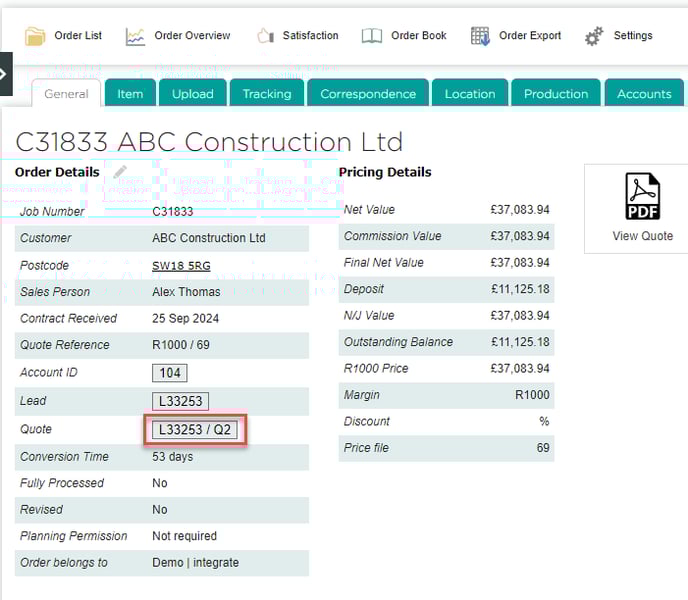The width and height of the screenshot is (688, 600).
Task: Click the pencil edit icon beside Order Details
Action: pos(120,172)
